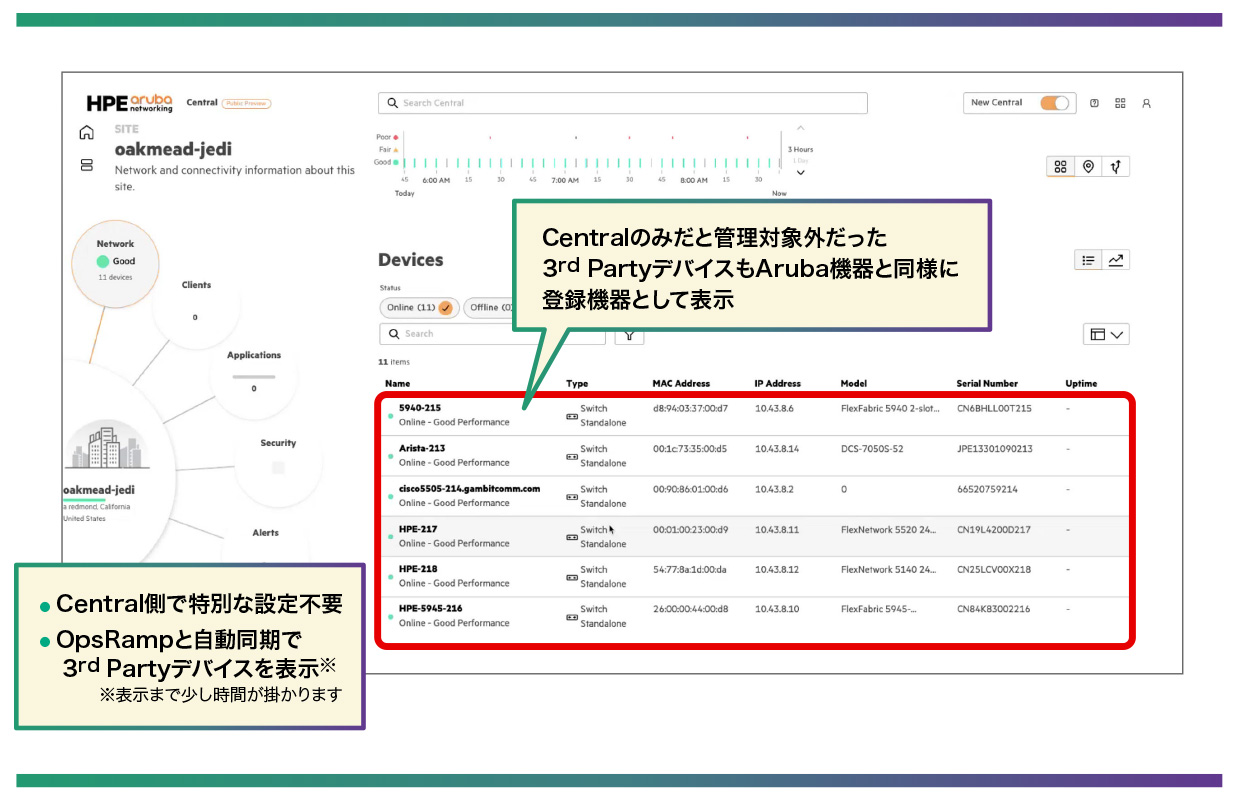Sort by the Uptime column header
This screenshot has height=800, width=1233.
tap(1081, 384)
